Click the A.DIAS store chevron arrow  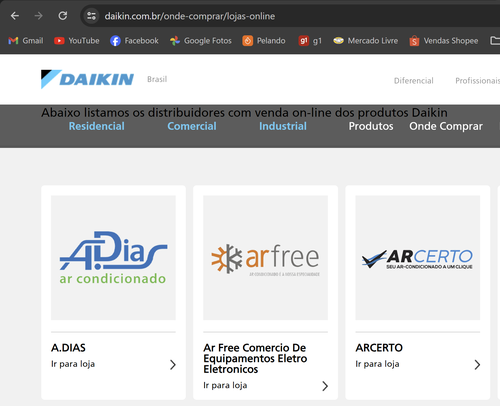click(173, 365)
